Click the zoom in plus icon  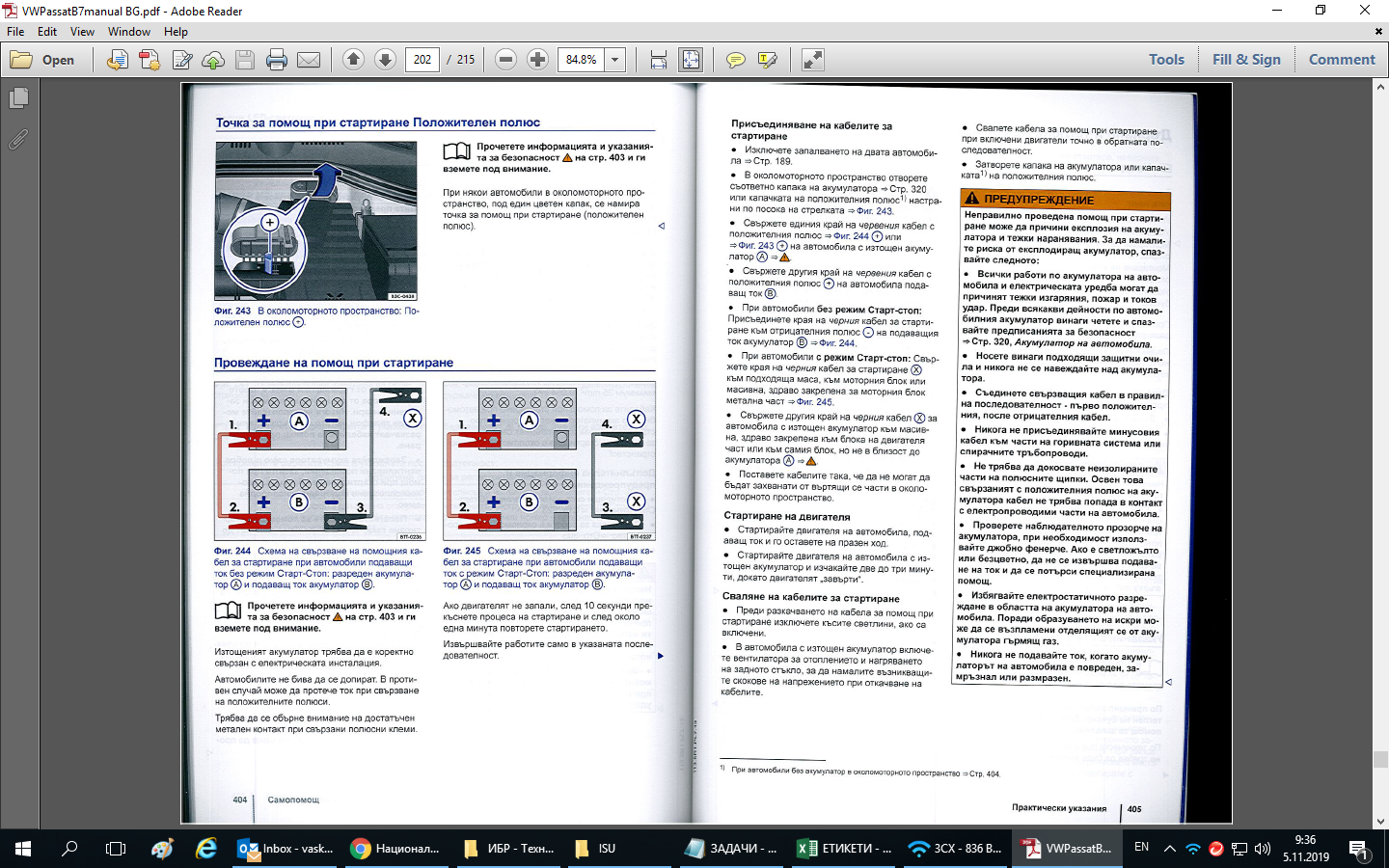[537, 60]
